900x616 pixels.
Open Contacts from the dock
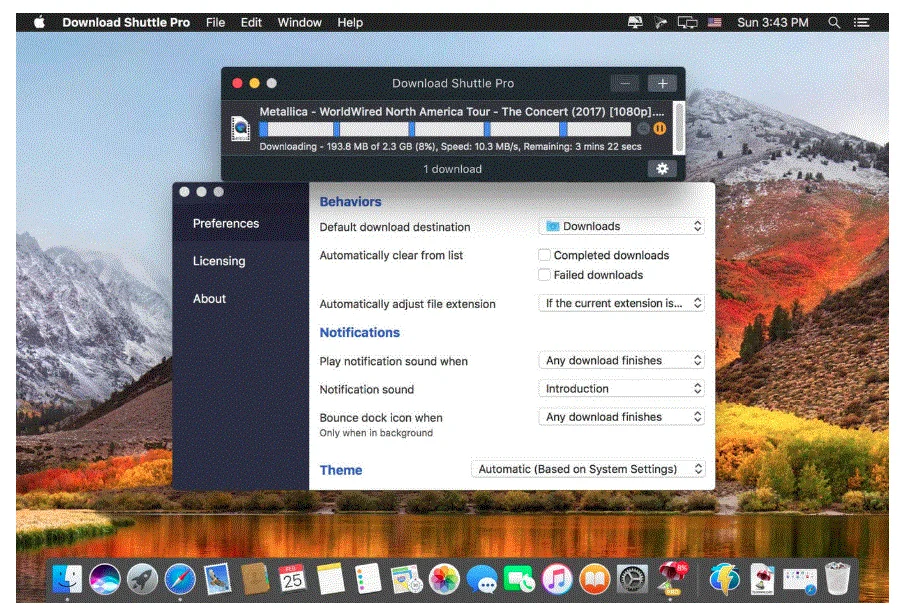click(255, 578)
